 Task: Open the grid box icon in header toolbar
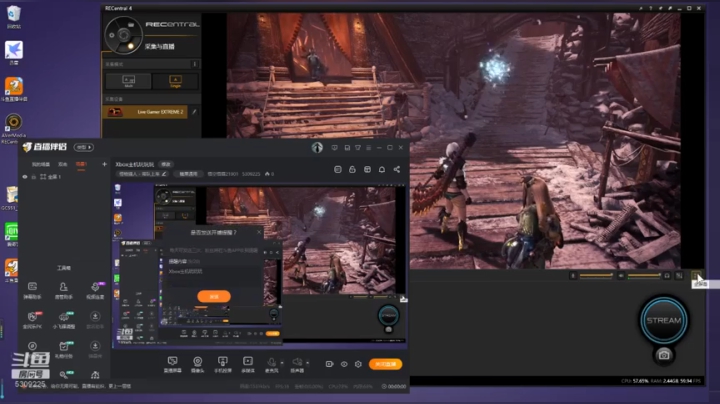tap(367, 169)
